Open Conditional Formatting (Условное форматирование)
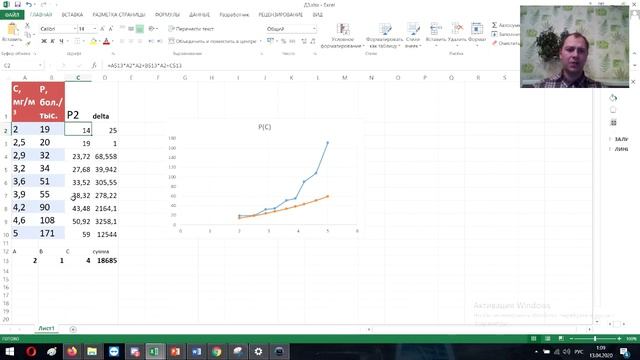Image resolution: width=640 pixels, height=360 pixels. coord(342,36)
